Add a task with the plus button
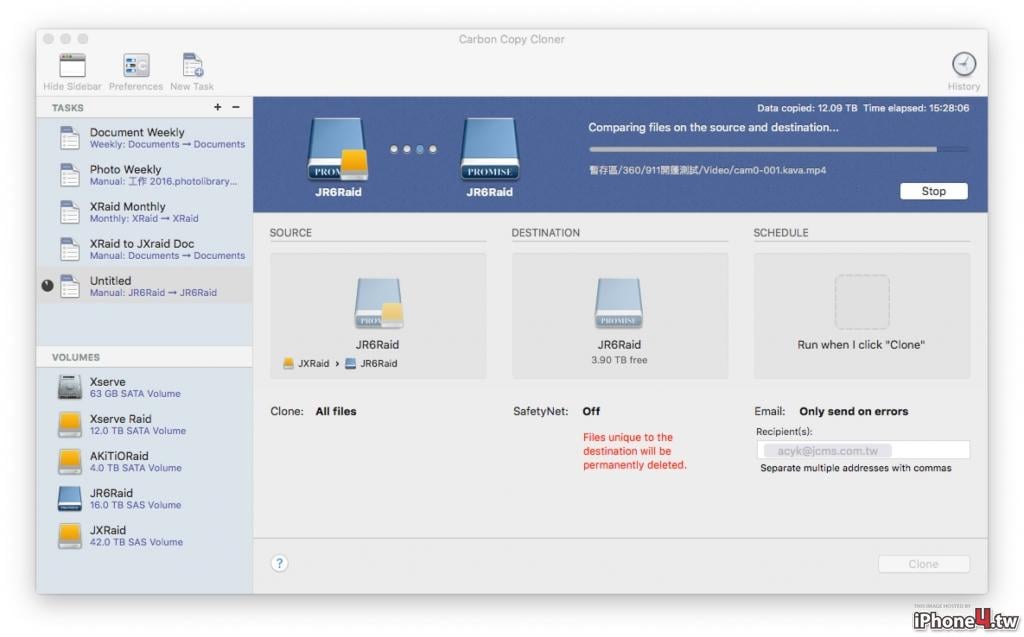The height and width of the screenshot is (637, 1024). pos(217,107)
